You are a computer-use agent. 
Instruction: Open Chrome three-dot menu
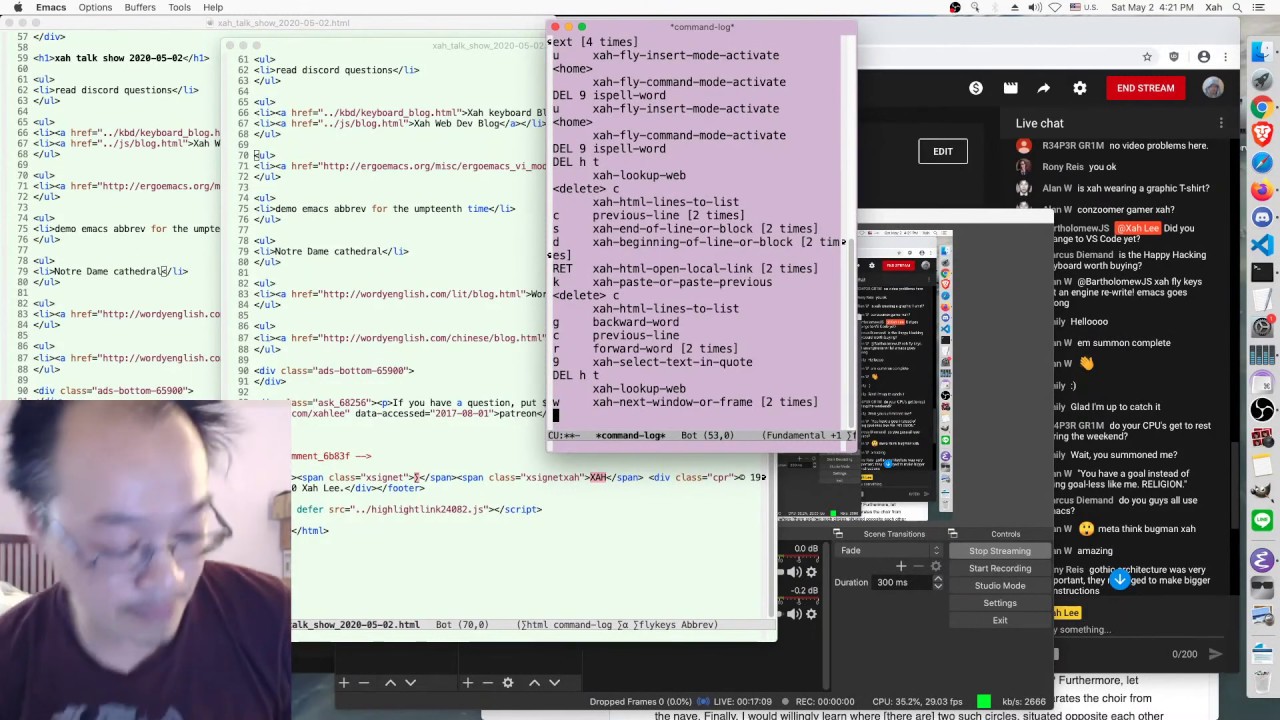coord(1225,57)
